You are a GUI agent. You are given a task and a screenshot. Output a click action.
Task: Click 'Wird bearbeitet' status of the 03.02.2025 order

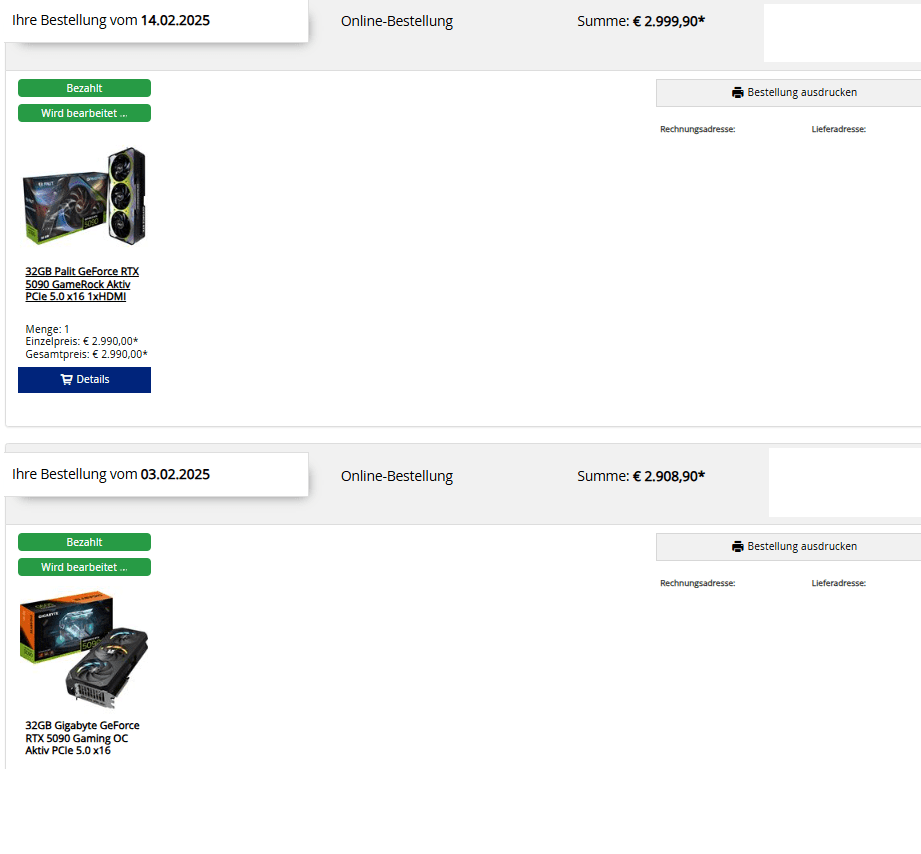pos(84,567)
